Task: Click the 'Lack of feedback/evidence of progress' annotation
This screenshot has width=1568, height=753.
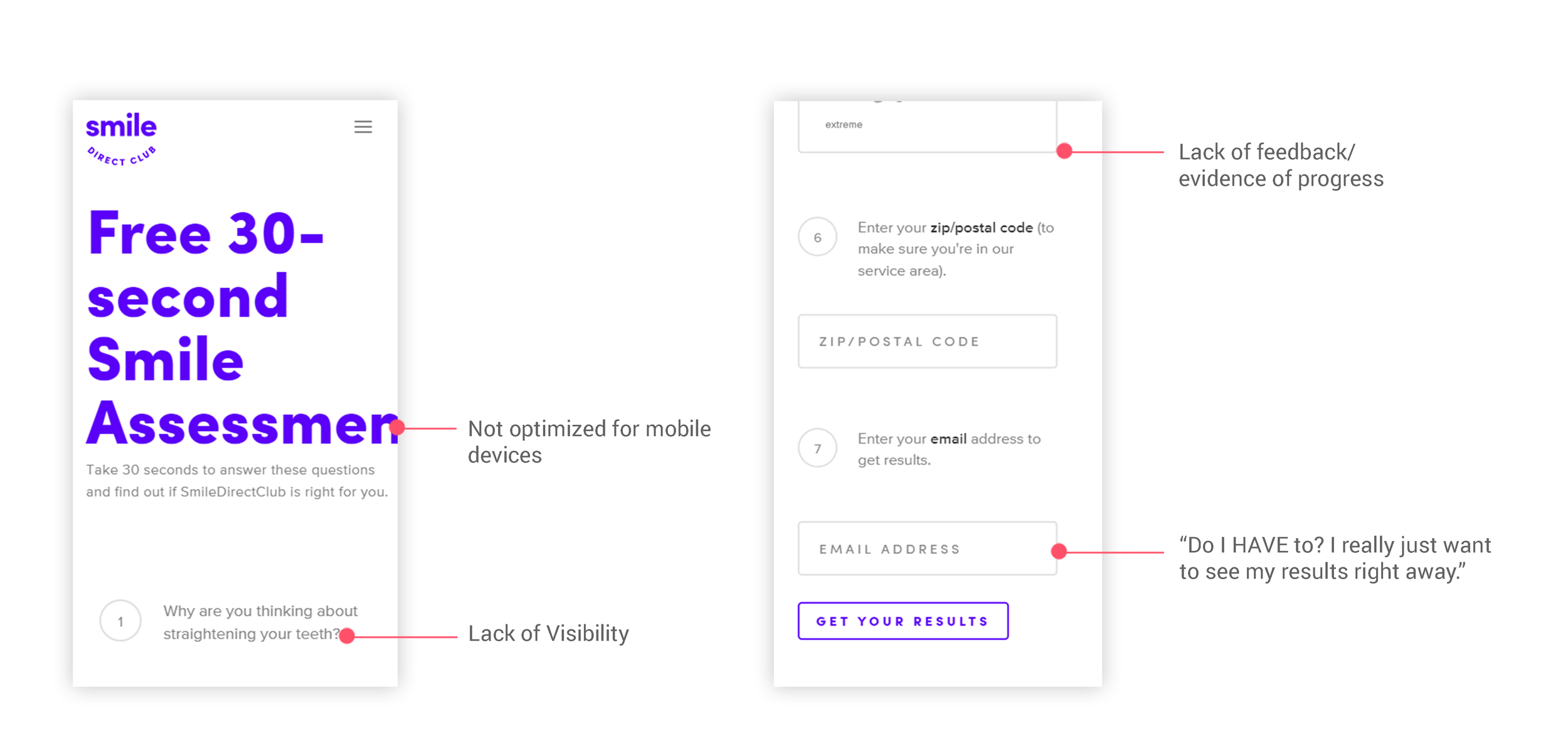Action: pos(1280,165)
